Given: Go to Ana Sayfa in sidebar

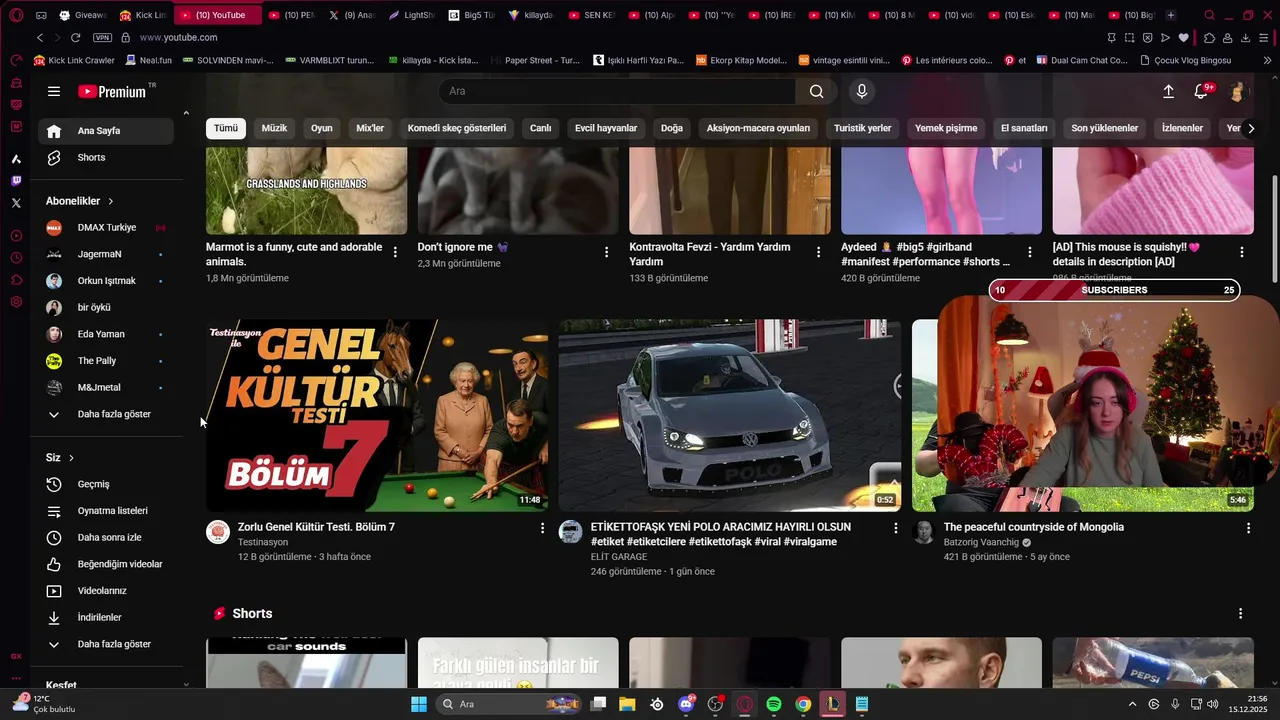Looking at the screenshot, I should point(105,131).
